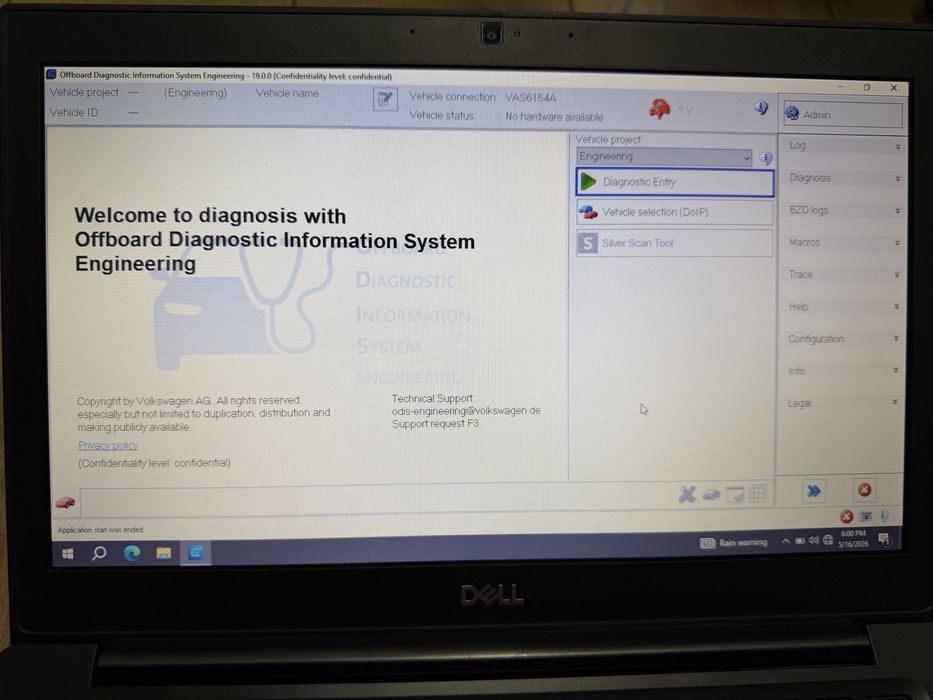The image size is (933, 700).
Task: Click red X cancel button beside double-arrow
Action: point(864,490)
